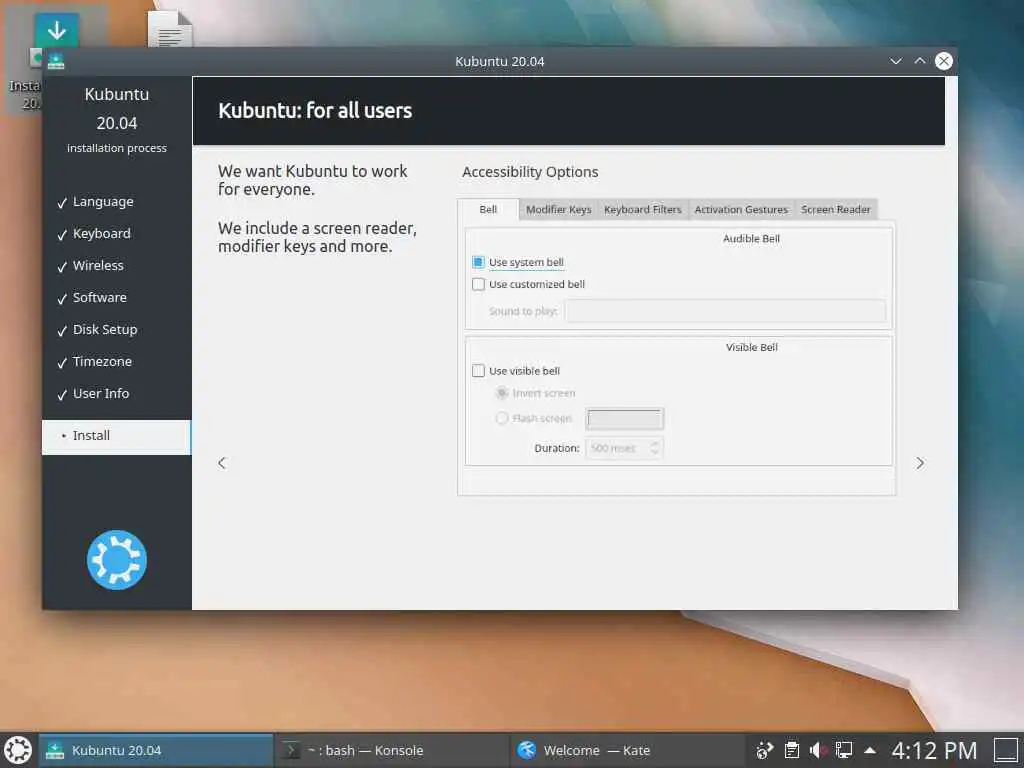The height and width of the screenshot is (768, 1024).
Task: Switch to the Modifier Keys tab
Action: click(558, 210)
